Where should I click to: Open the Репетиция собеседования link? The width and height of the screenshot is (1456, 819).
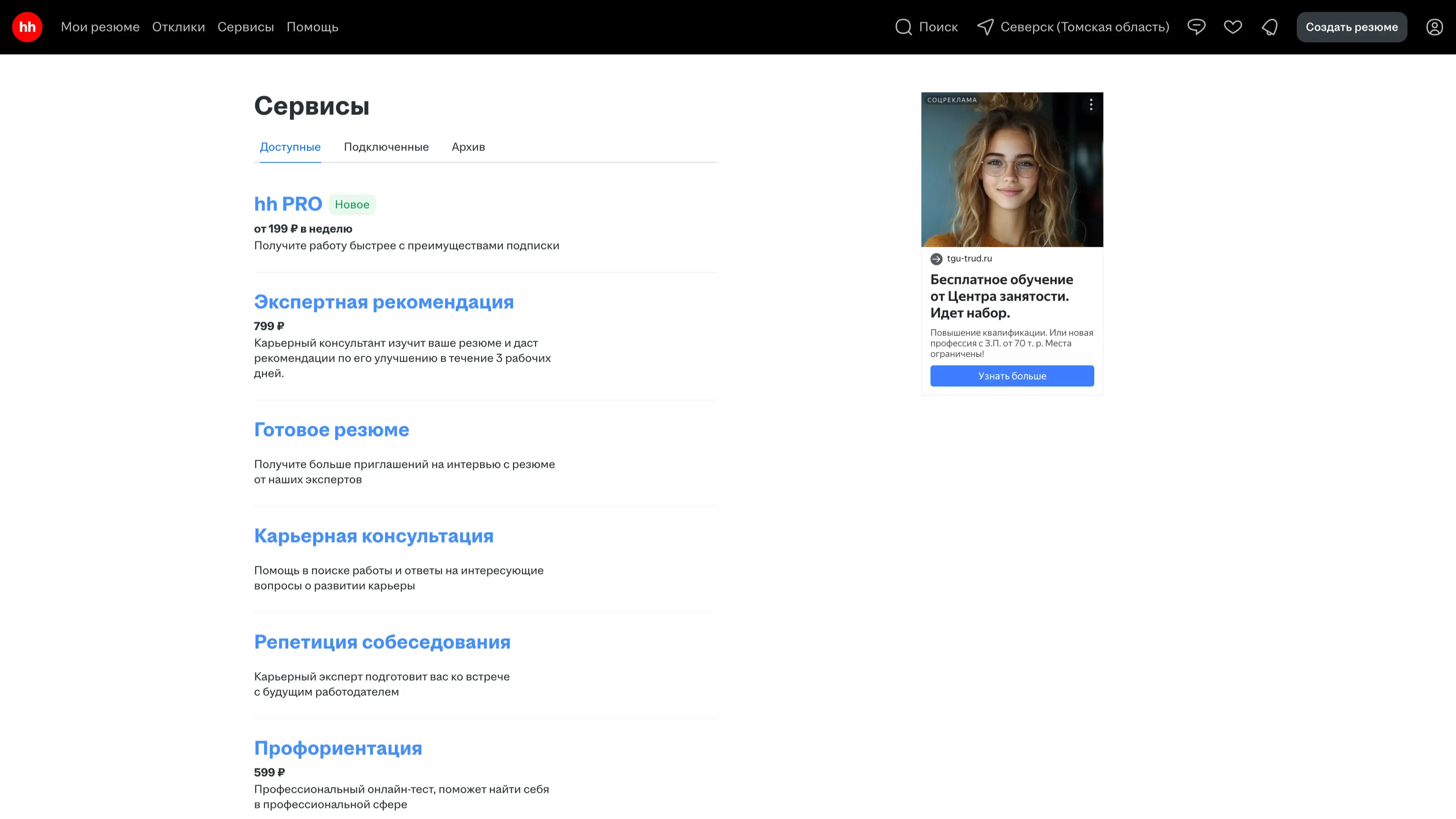[x=381, y=642]
